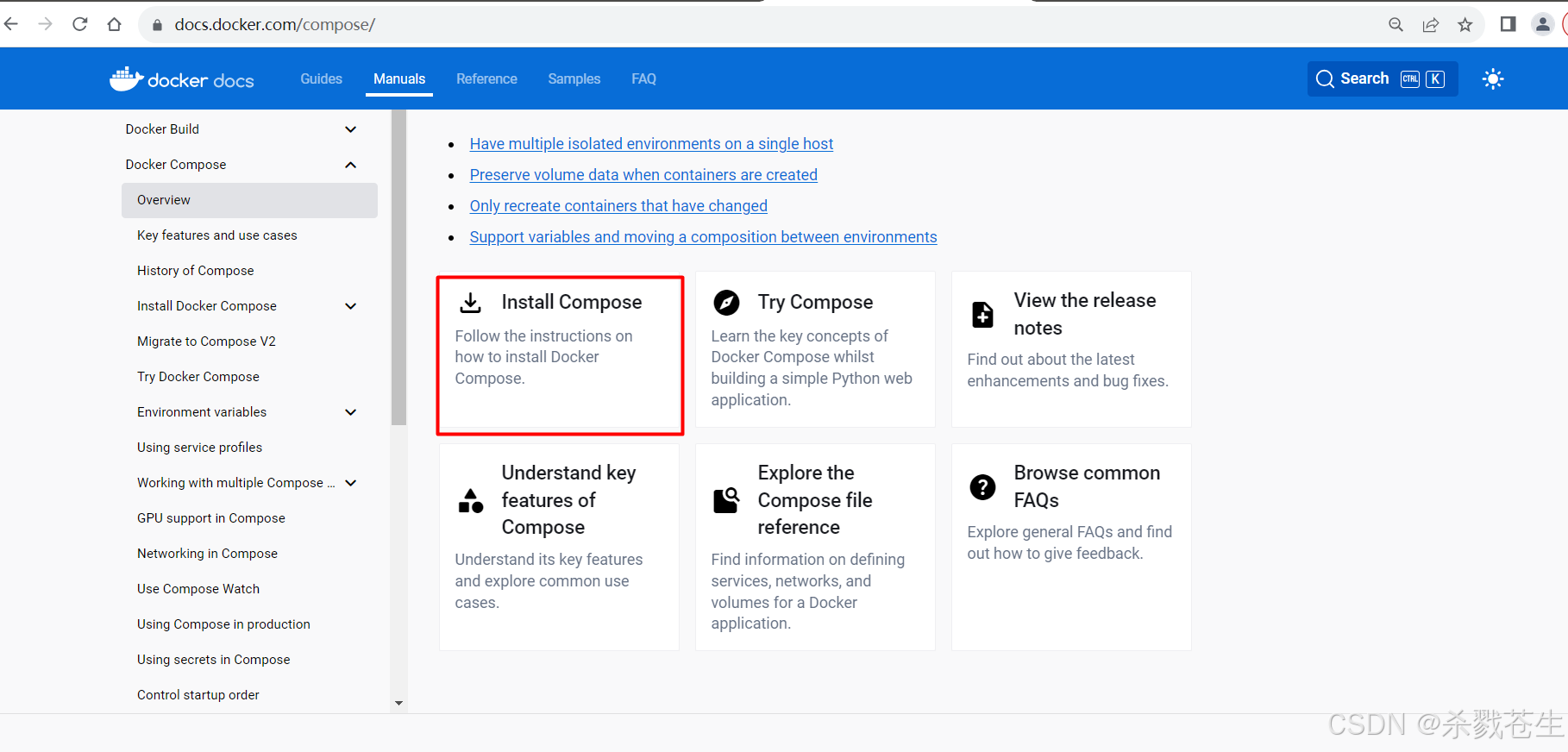Click the shapes icon for key features card
This screenshot has height=752, width=1568.
(470, 500)
